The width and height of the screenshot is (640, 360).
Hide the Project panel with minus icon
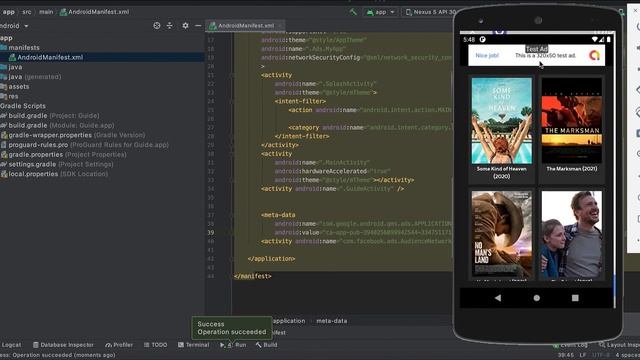pyautogui.click(x=198, y=25)
